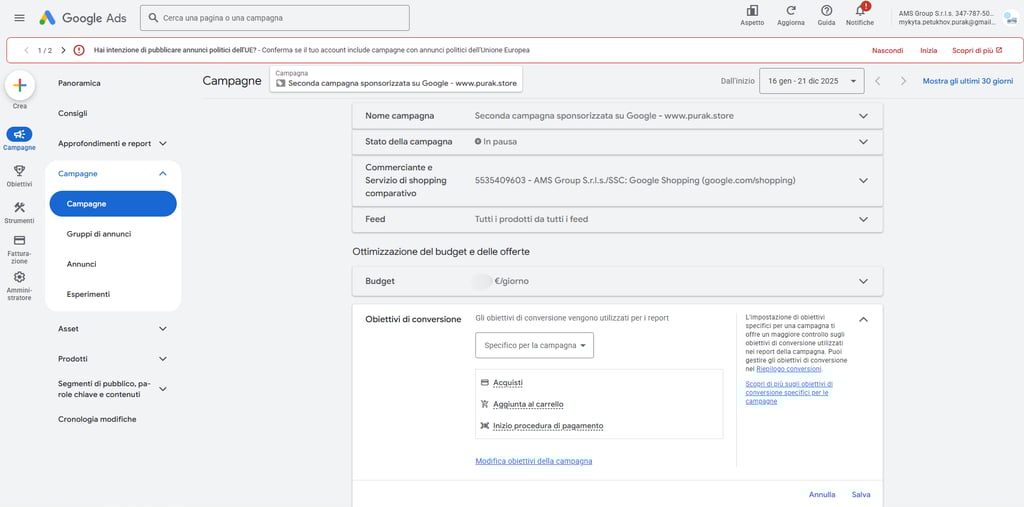The image size is (1024, 507).
Task: Open Cronologia modifiche
Action: (x=97, y=419)
